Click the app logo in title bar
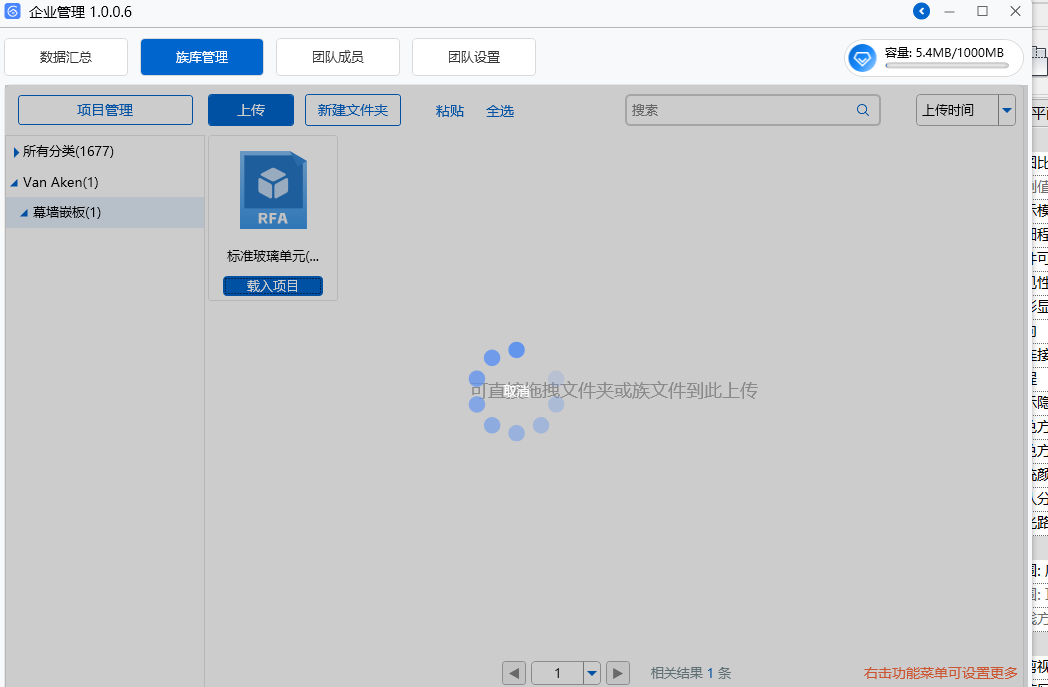Image resolution: width=1048 pixels, height=687 pixels. pyautogui.click(x=13, y=12)
